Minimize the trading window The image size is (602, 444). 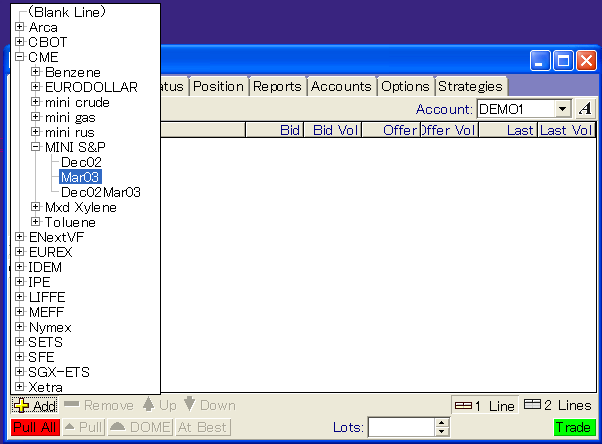coord(540,60)
